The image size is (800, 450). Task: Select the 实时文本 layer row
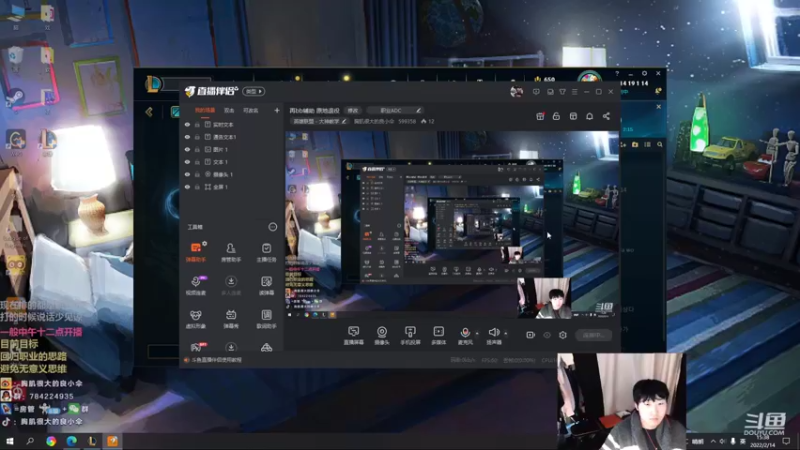232,124
